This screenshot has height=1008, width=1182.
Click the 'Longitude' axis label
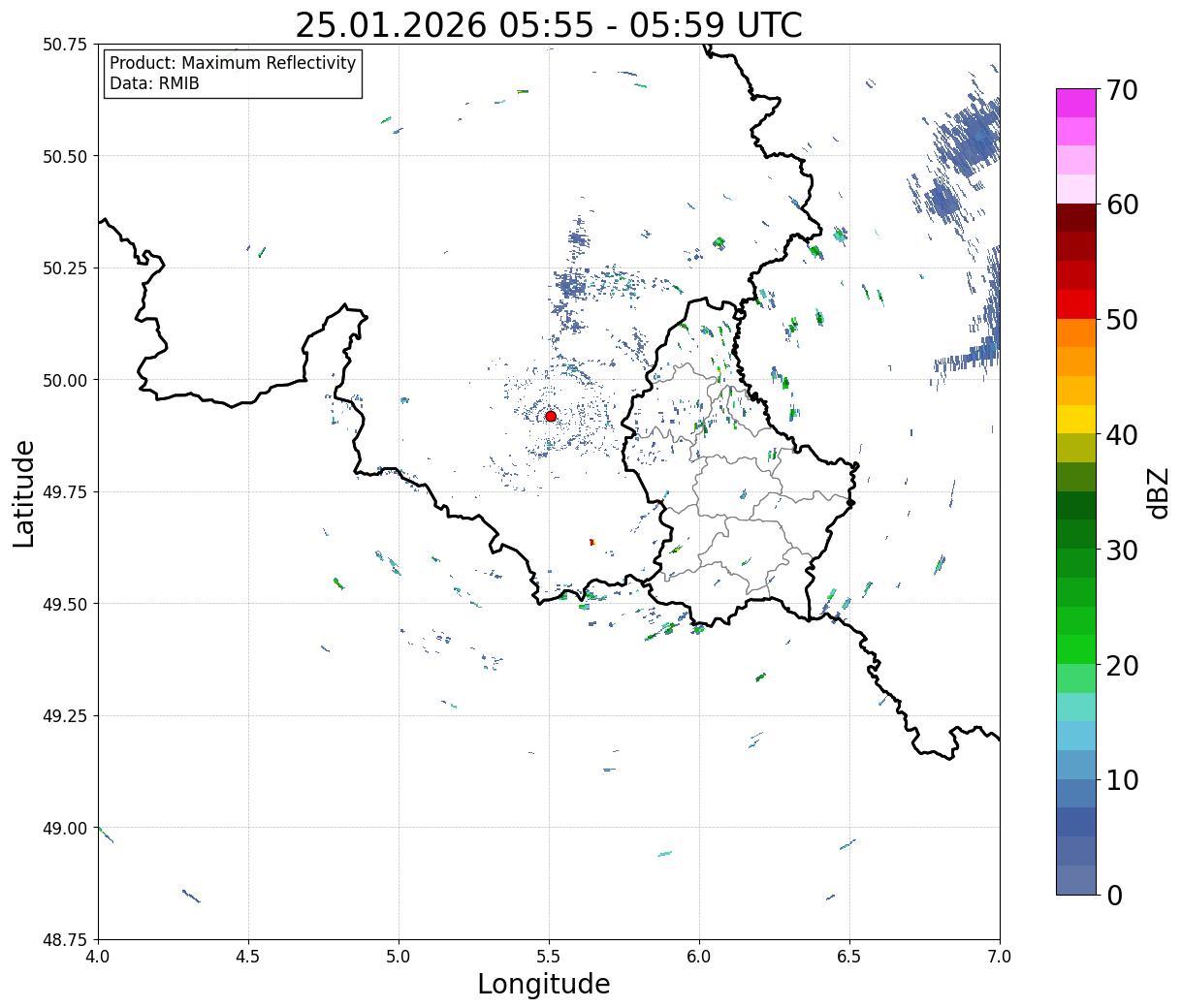[x=544, y=984]
